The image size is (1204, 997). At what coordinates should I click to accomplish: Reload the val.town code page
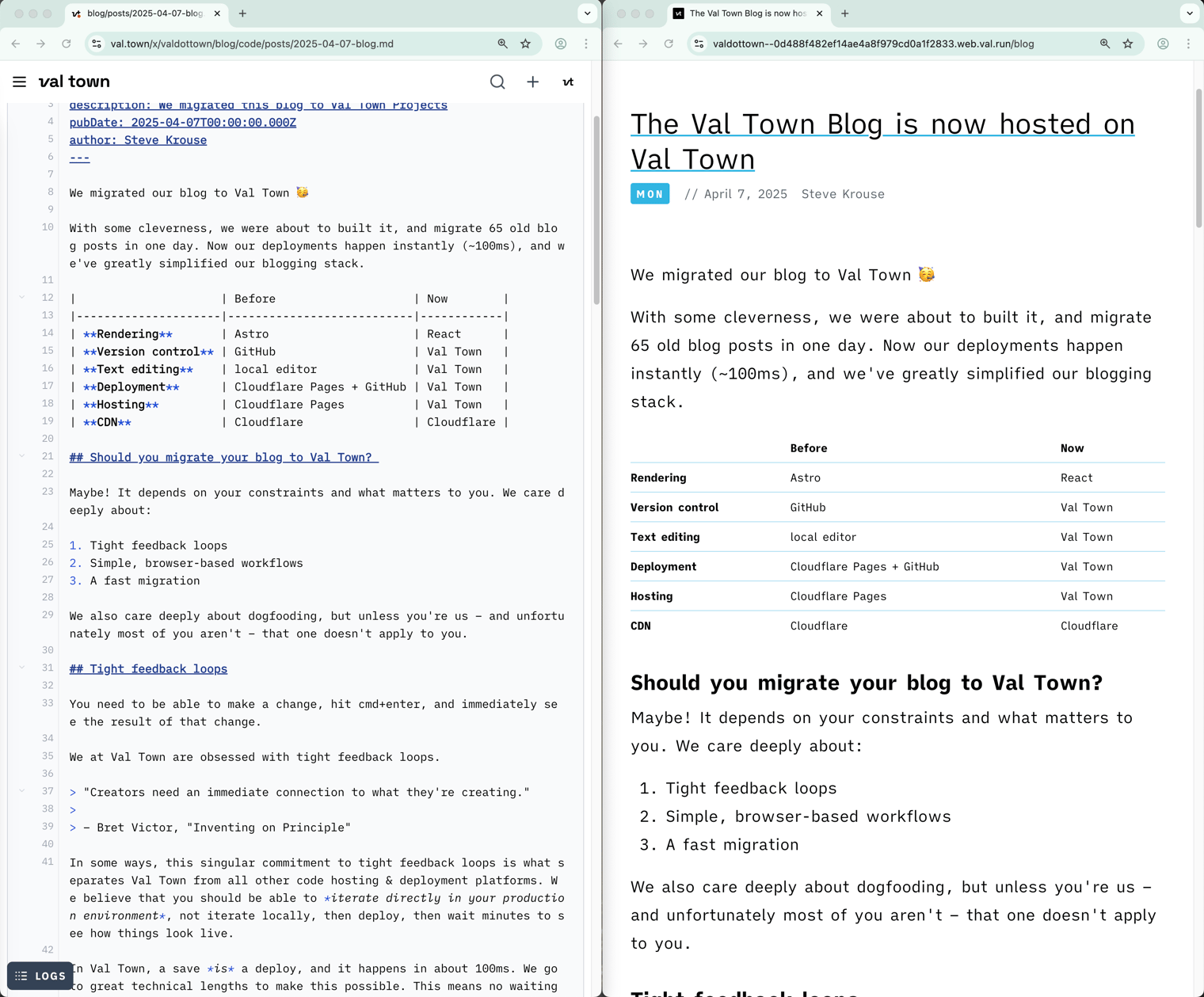click(67, 44)
